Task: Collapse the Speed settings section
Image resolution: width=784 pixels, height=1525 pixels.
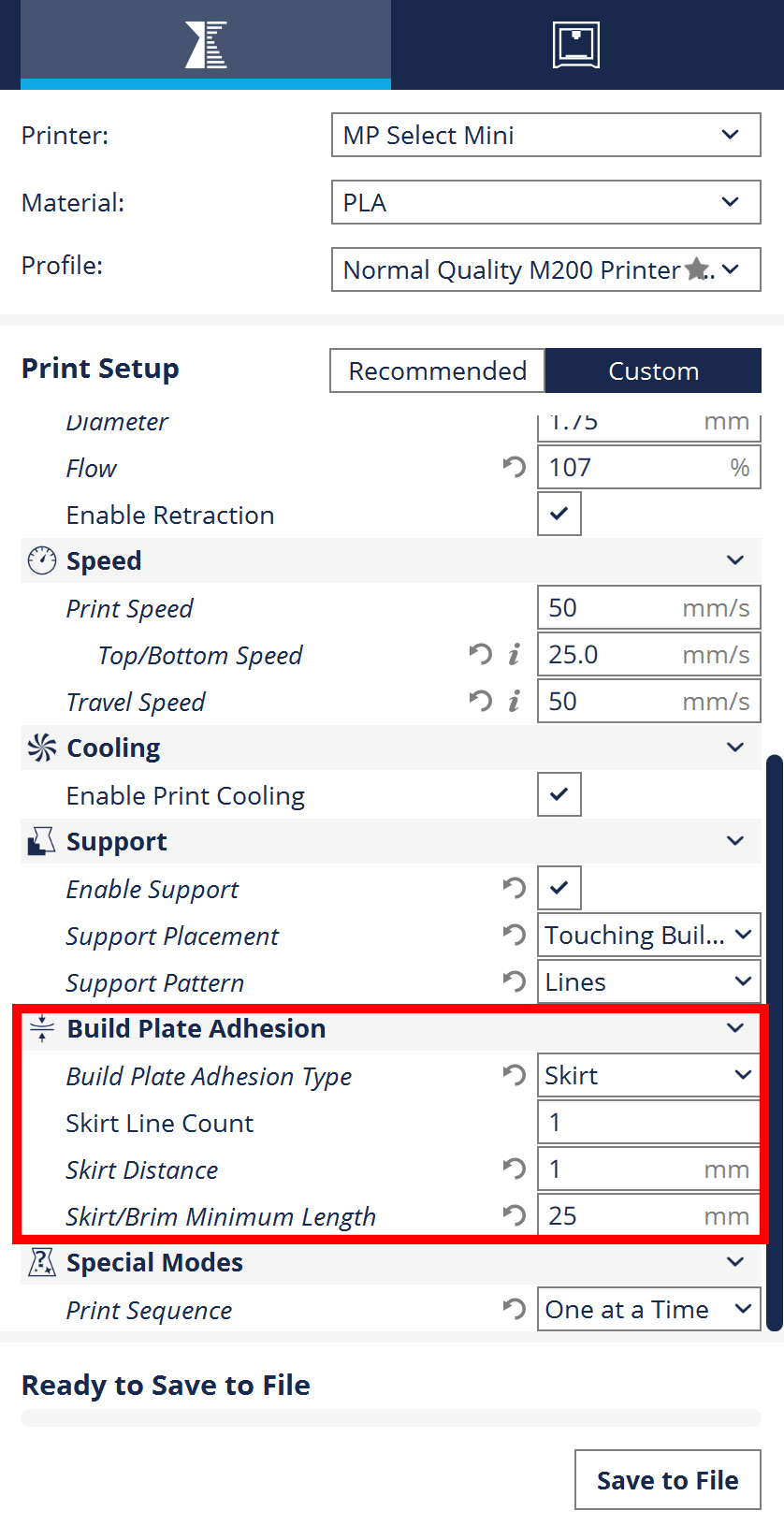Action: coord(735,560)
